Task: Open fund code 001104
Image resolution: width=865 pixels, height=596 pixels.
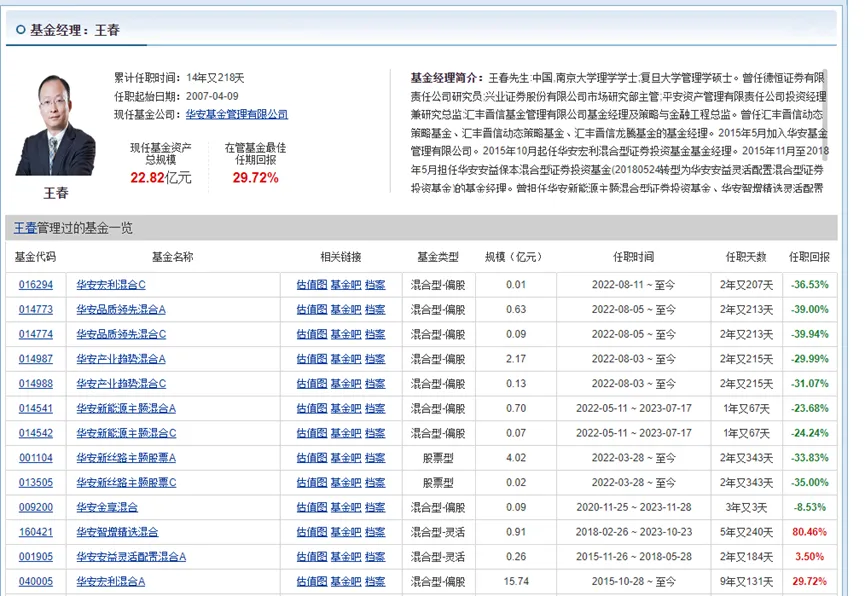Action: [36, 458]
